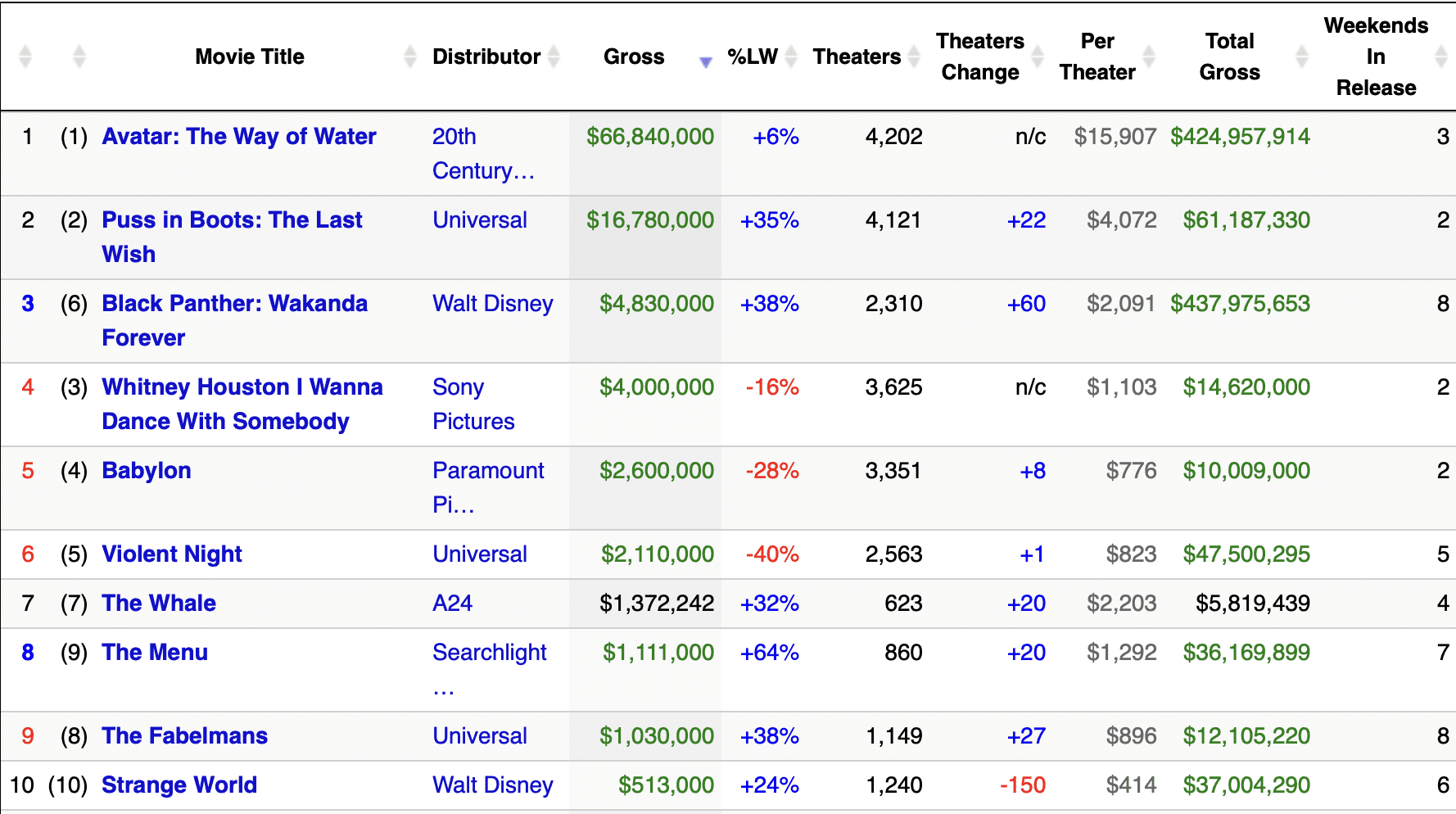Select the Theaters column header
Screen dimensions: 1456x814
click(x=857, y=57)
